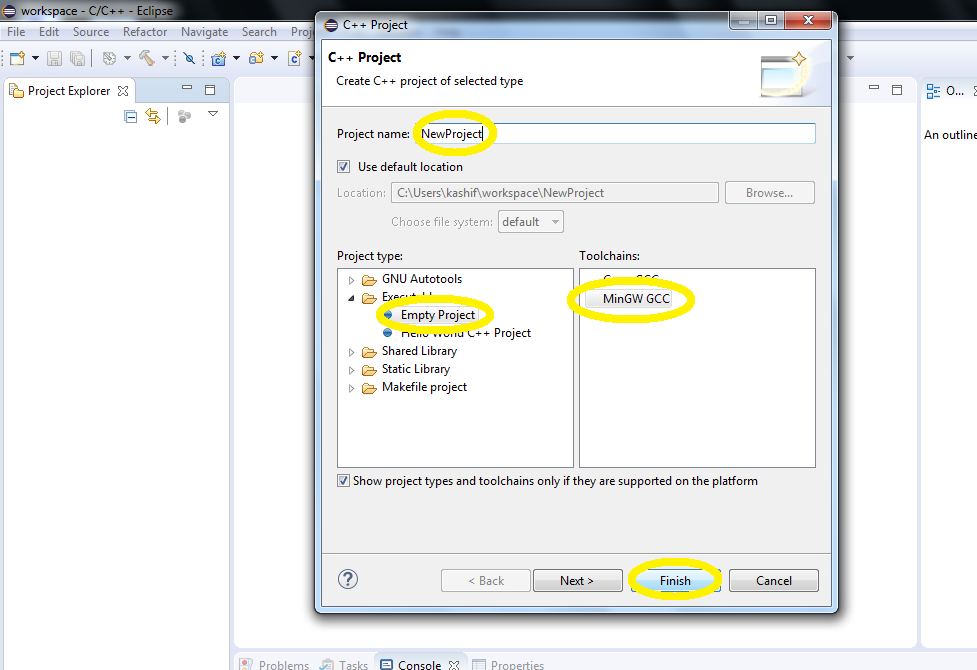
Task: Open the Project Explorer view menu arrow
Action: pos(212,114)
